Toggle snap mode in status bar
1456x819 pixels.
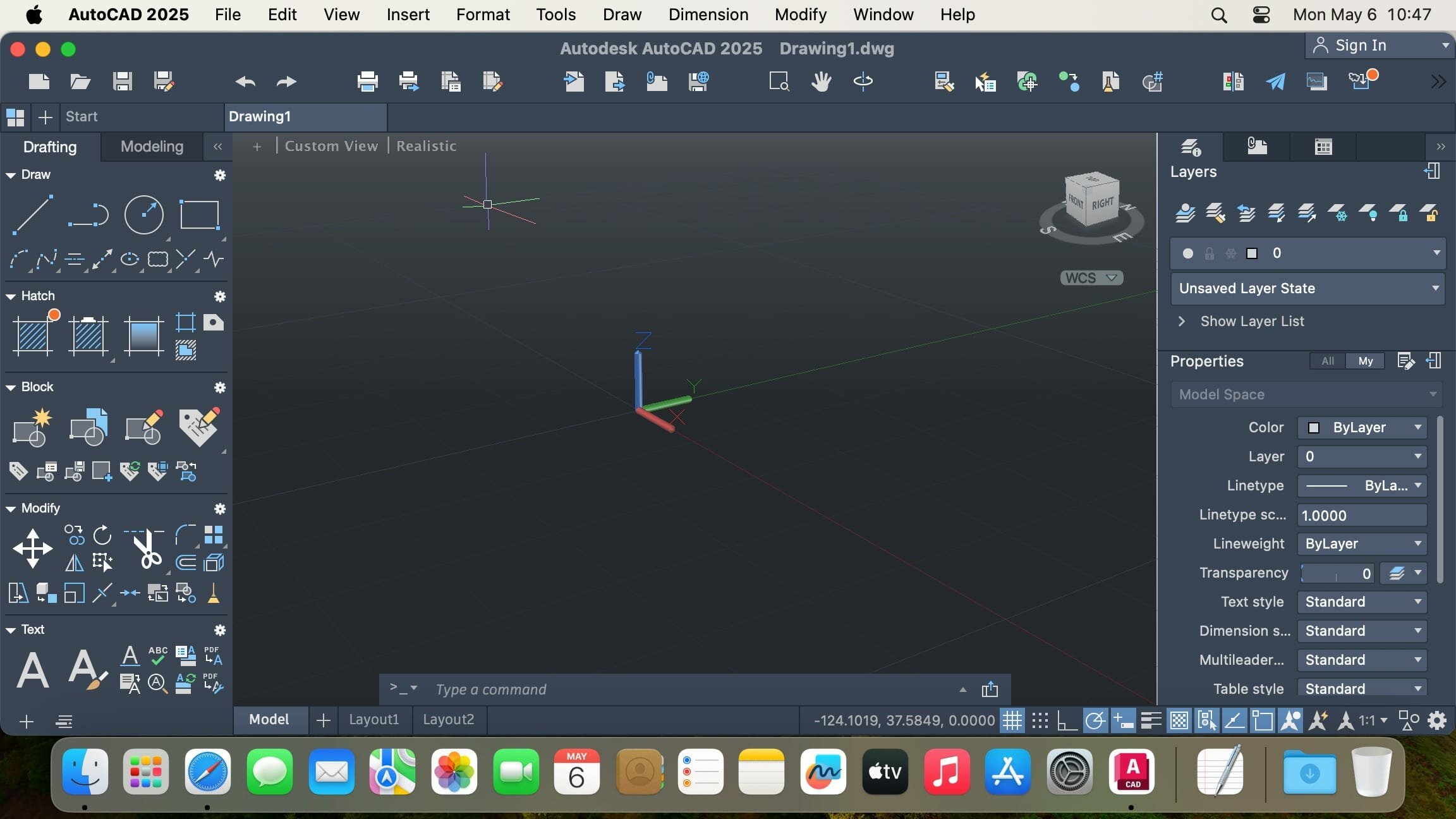coord(1040,720)
